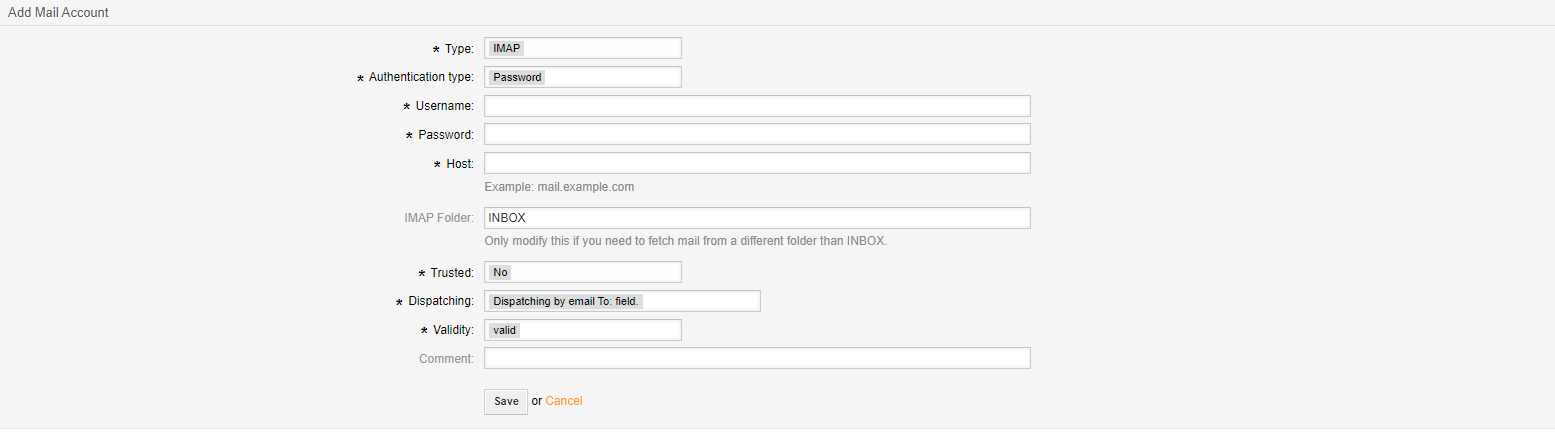Open the Authentication type dropdown
This screenshot has width=1555, height=443.
(x=582, y=77)
